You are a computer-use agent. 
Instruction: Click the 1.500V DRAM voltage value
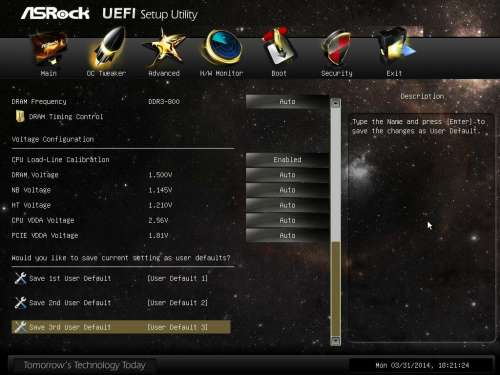click(160, 175)
